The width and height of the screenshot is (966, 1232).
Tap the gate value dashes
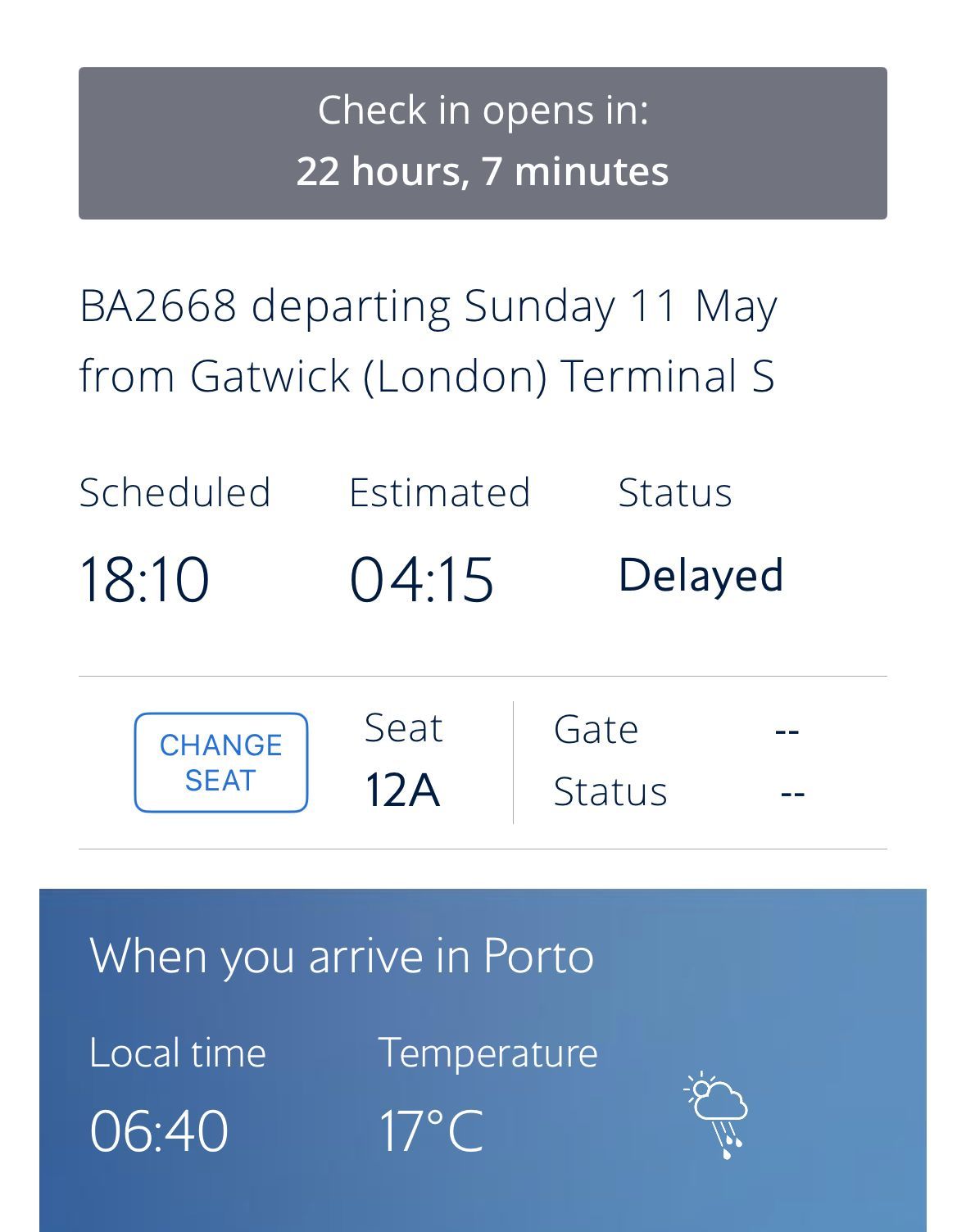point(787,730)
